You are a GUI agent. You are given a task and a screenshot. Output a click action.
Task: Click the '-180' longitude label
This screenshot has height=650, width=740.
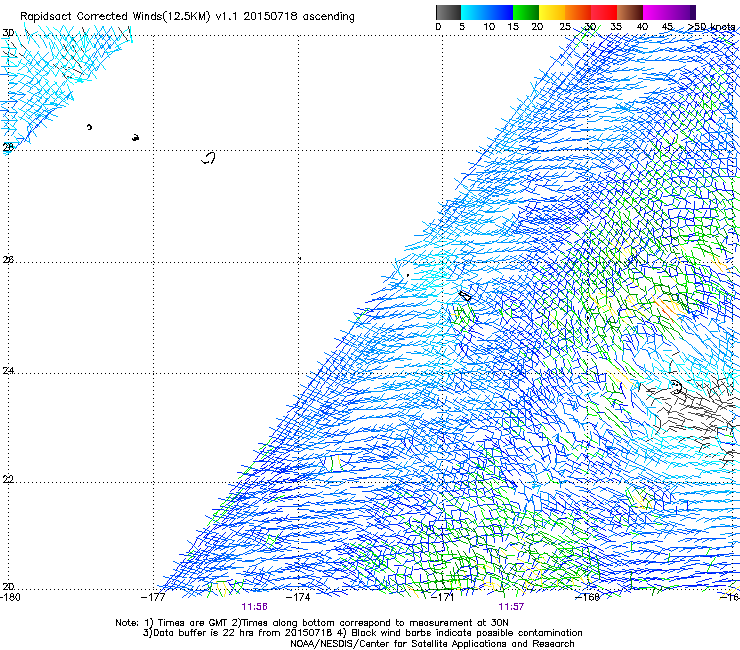[x=10, y=597]
